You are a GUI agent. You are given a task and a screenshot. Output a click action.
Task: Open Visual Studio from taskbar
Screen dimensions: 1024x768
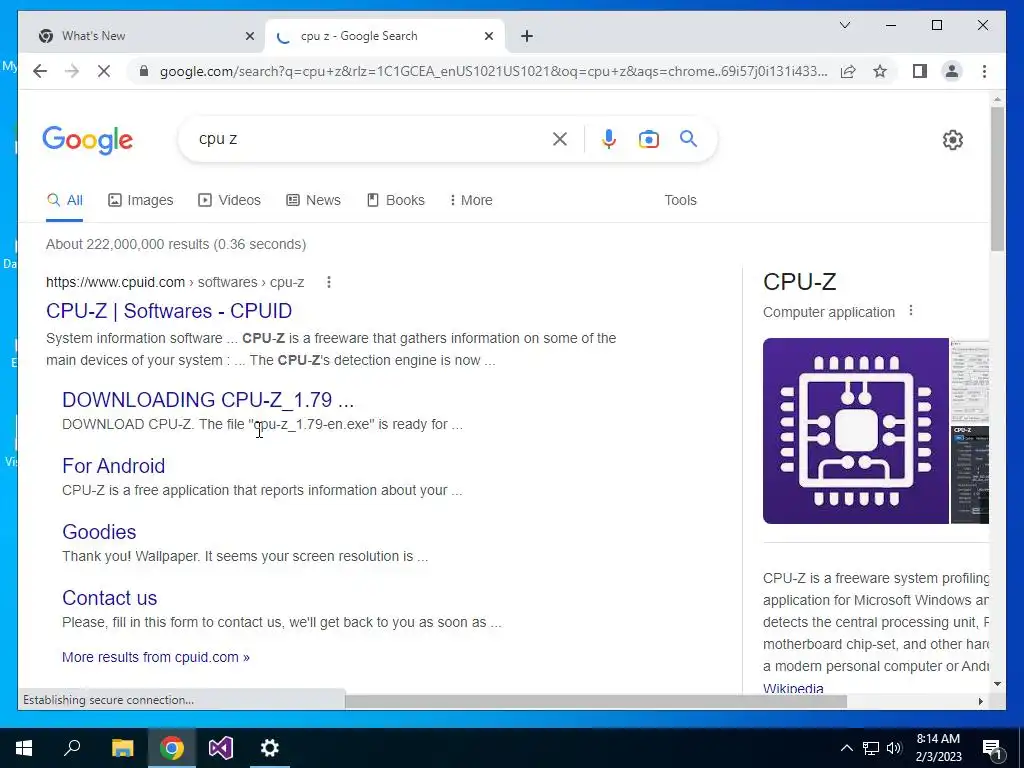coord(221,748)
